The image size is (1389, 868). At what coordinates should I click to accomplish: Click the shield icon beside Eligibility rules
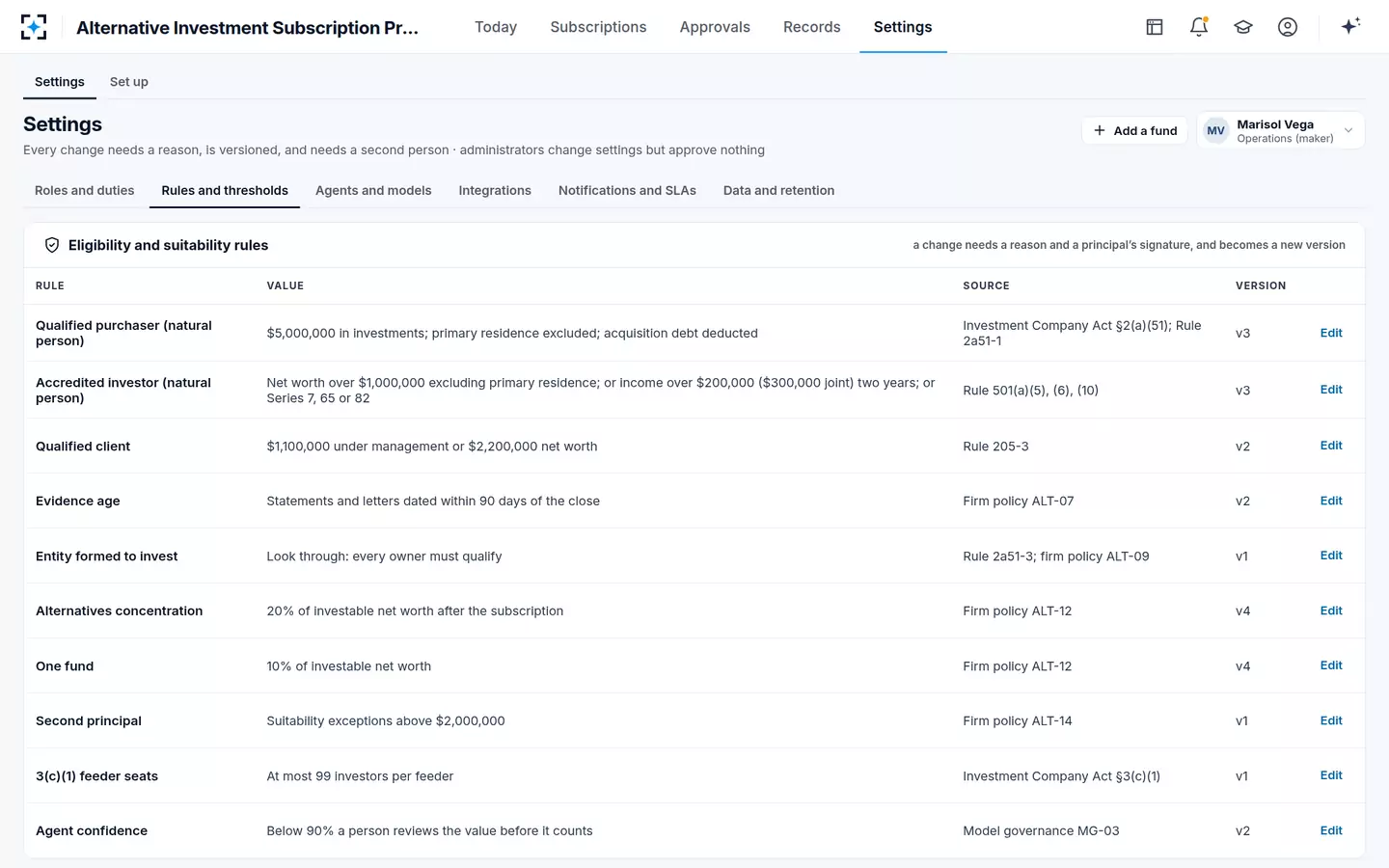click(52, 245)
